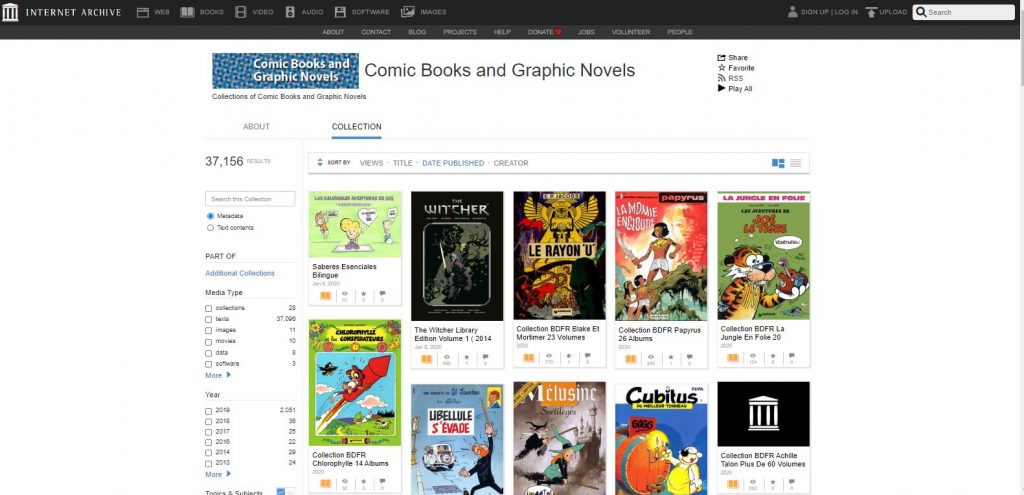This screenshot has height=495, width=1024.
Task: Click the RSS feed icon
Action: pos(722,78)
